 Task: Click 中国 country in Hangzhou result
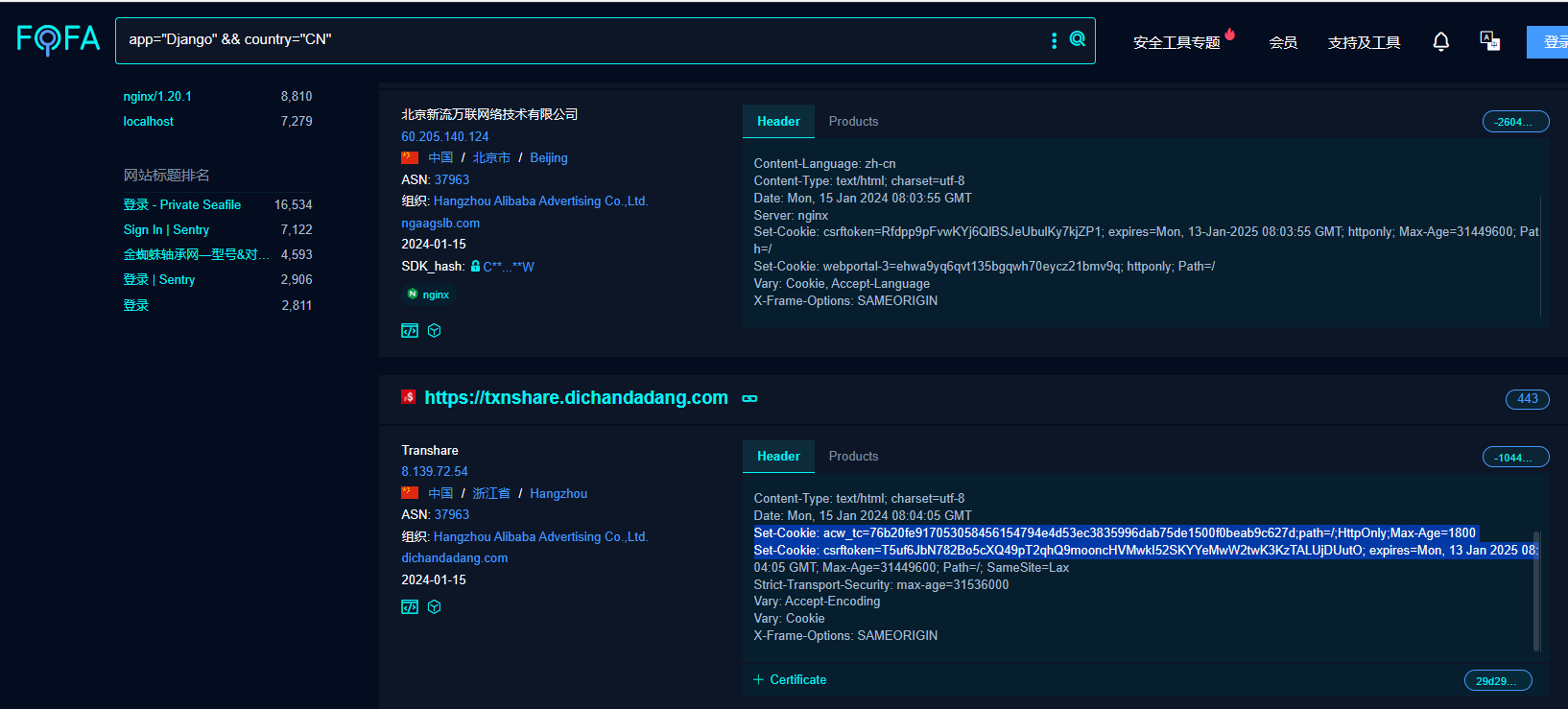coord(440,493)
